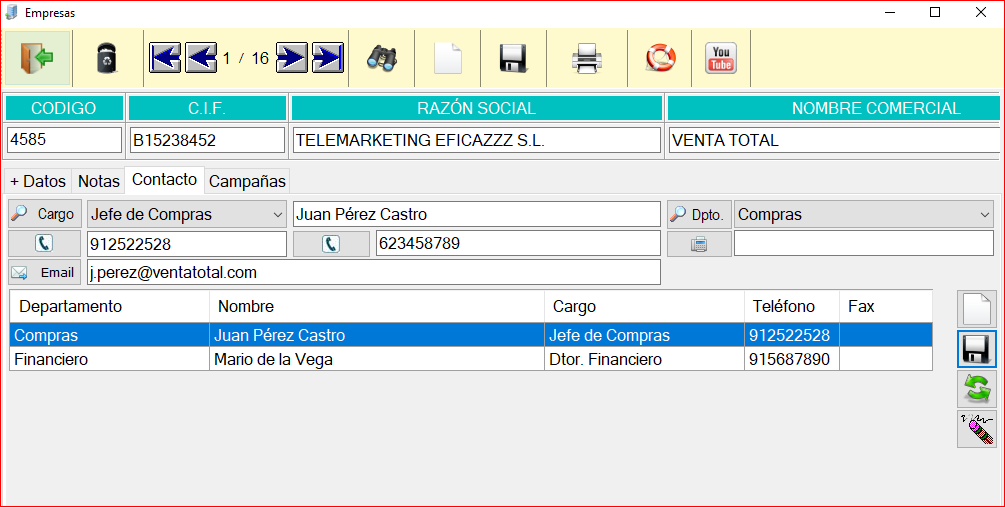Create new company with blank page icon
The height and width of the screenshot is (507, 1005).
pos(448,58)
